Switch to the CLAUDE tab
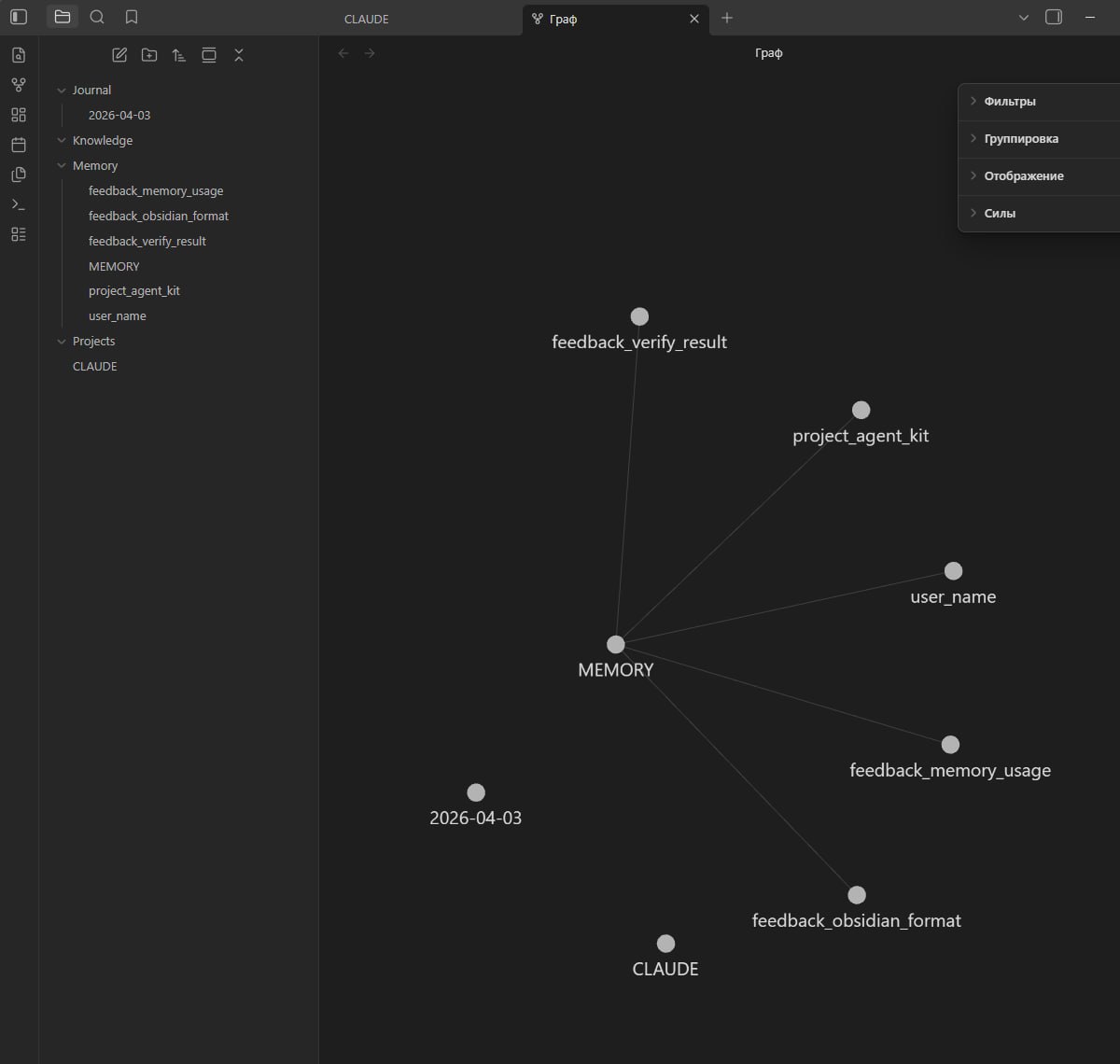Viewport: 1120px width, 1064px height. coord(366,19)
